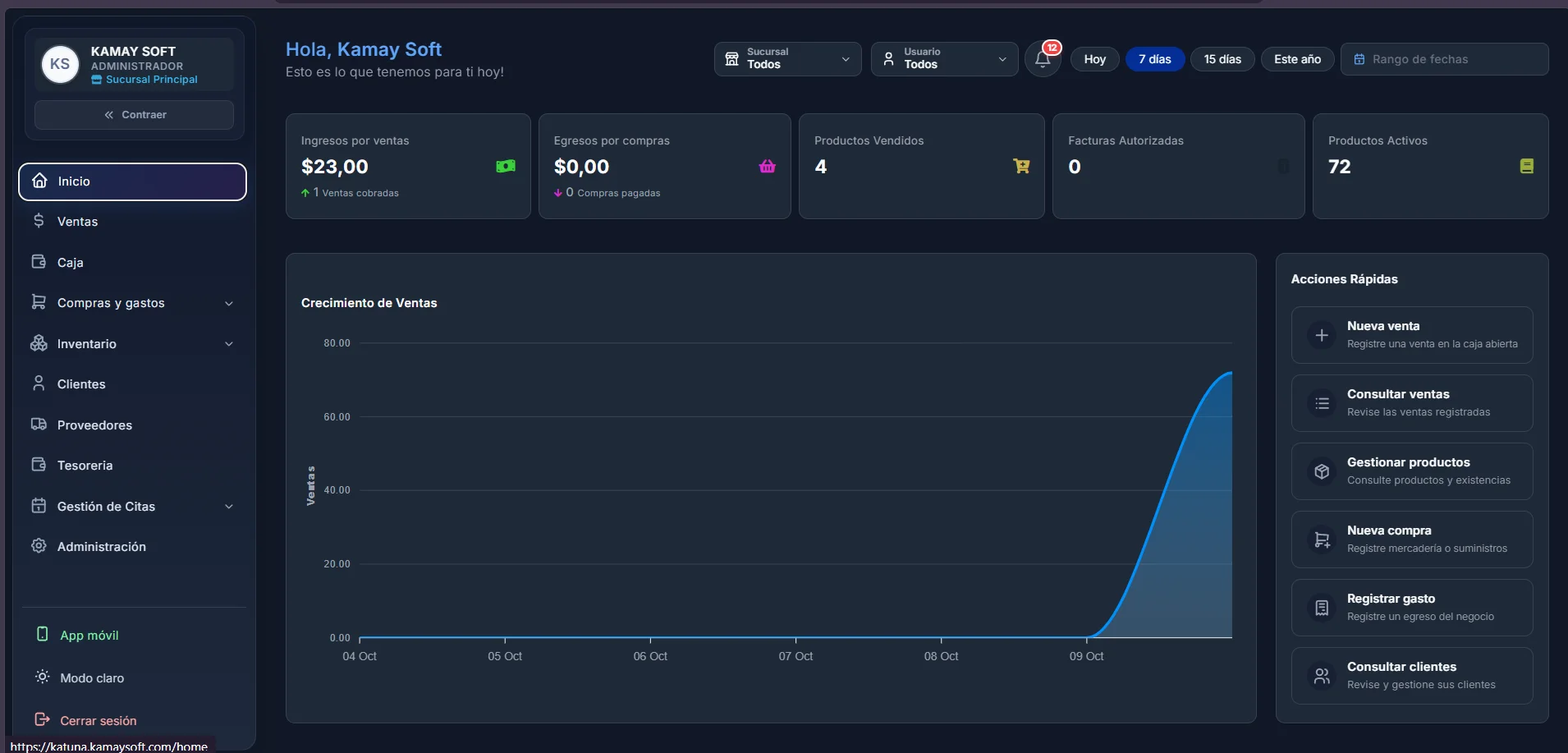
Task: Expand Compras y gastos submenu chevron
Action: point(229,303)
